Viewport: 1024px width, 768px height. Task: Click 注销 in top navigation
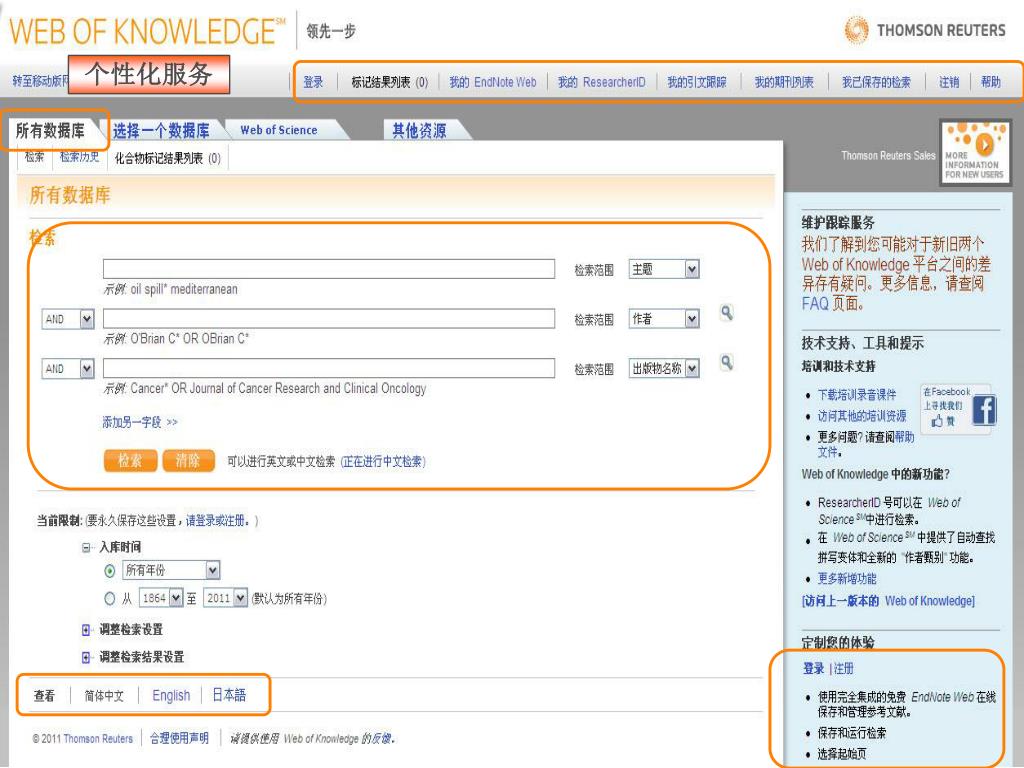(949, 82)
